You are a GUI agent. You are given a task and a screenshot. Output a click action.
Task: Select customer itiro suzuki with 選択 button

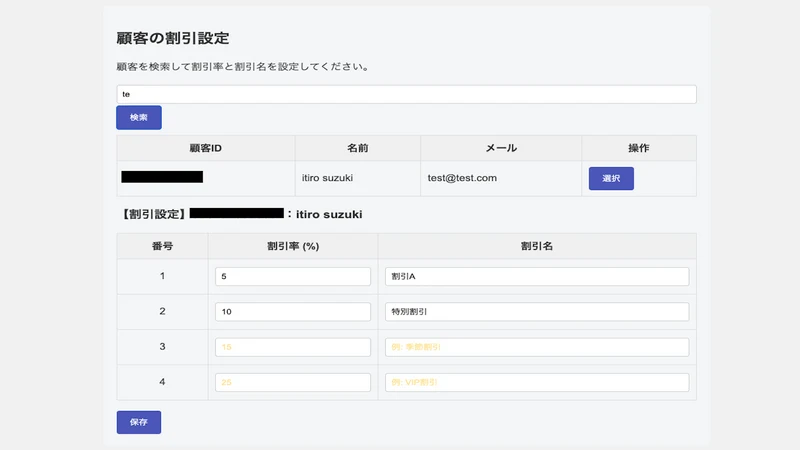click(x=611, y=179)
